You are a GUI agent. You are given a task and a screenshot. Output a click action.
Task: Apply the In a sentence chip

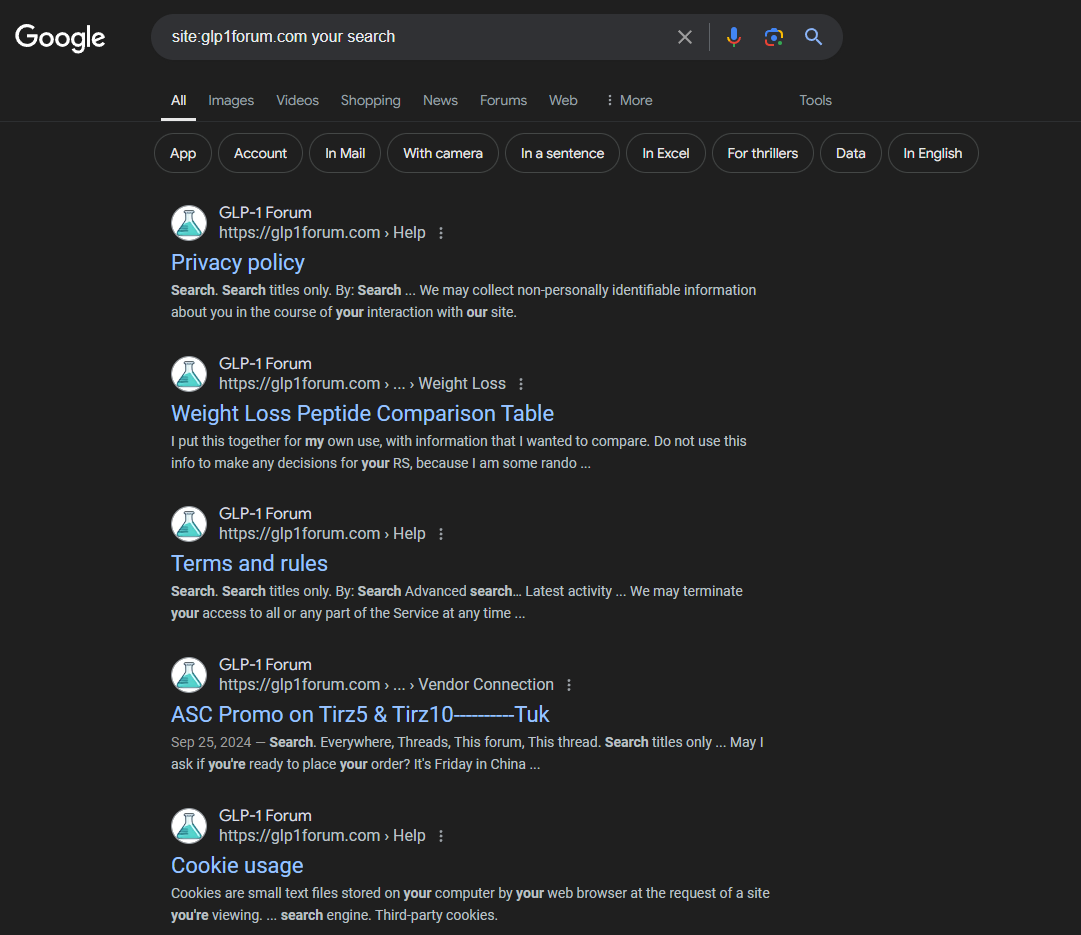click(x=563, y=153)
